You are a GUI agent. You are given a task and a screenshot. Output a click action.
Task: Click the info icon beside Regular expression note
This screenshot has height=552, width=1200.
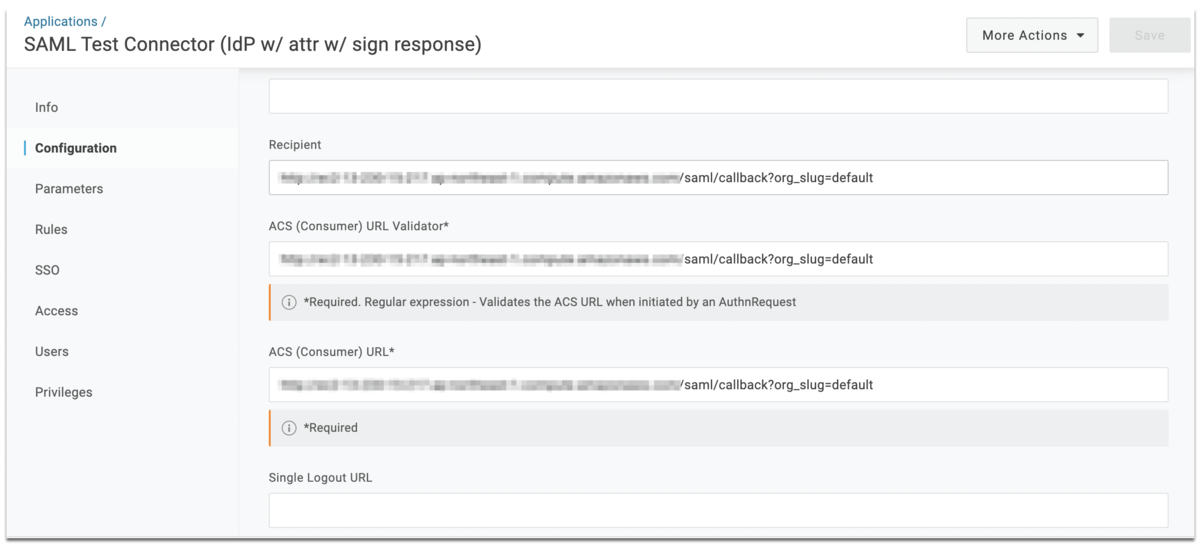pos(289,302)
